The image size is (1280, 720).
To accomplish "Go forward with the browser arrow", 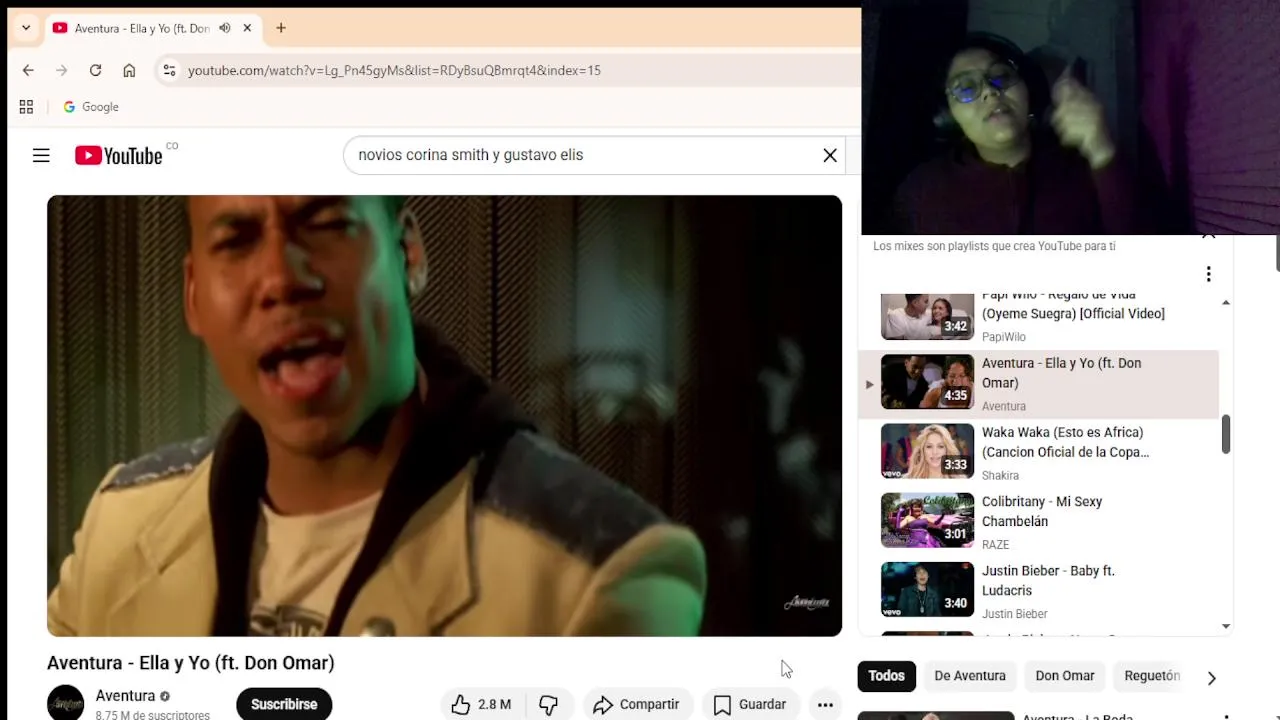I will [62, 70].
